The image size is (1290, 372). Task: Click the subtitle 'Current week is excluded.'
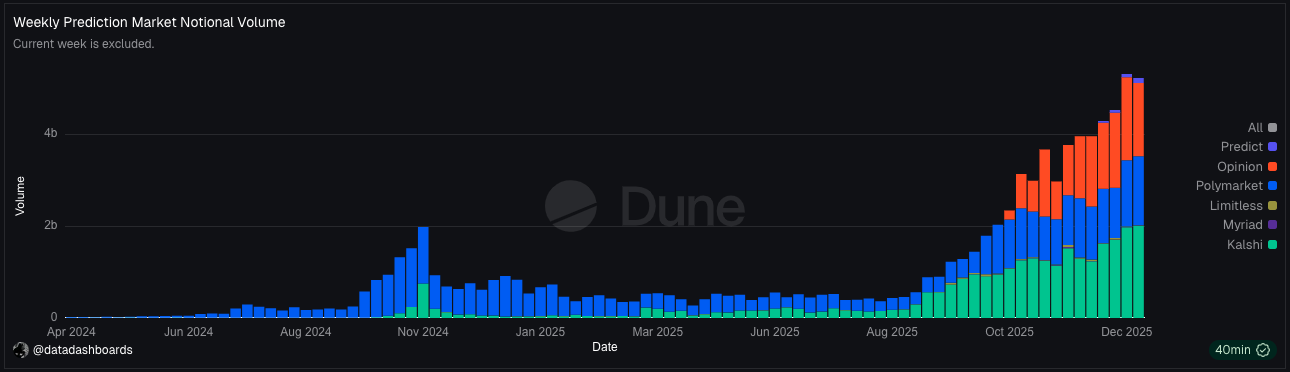(x=83, y=44)
